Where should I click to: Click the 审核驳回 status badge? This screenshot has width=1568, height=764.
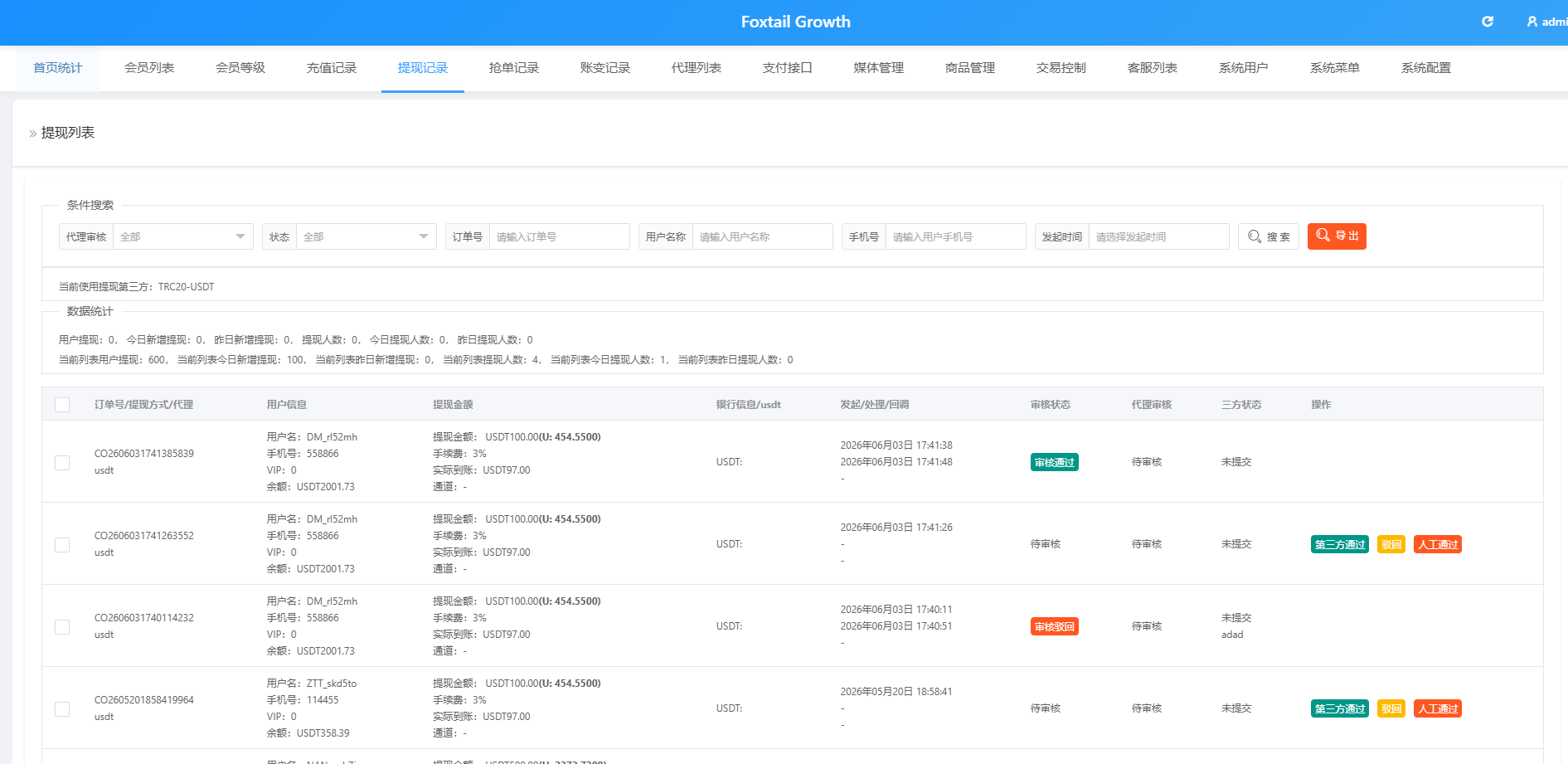[1055, 626]
